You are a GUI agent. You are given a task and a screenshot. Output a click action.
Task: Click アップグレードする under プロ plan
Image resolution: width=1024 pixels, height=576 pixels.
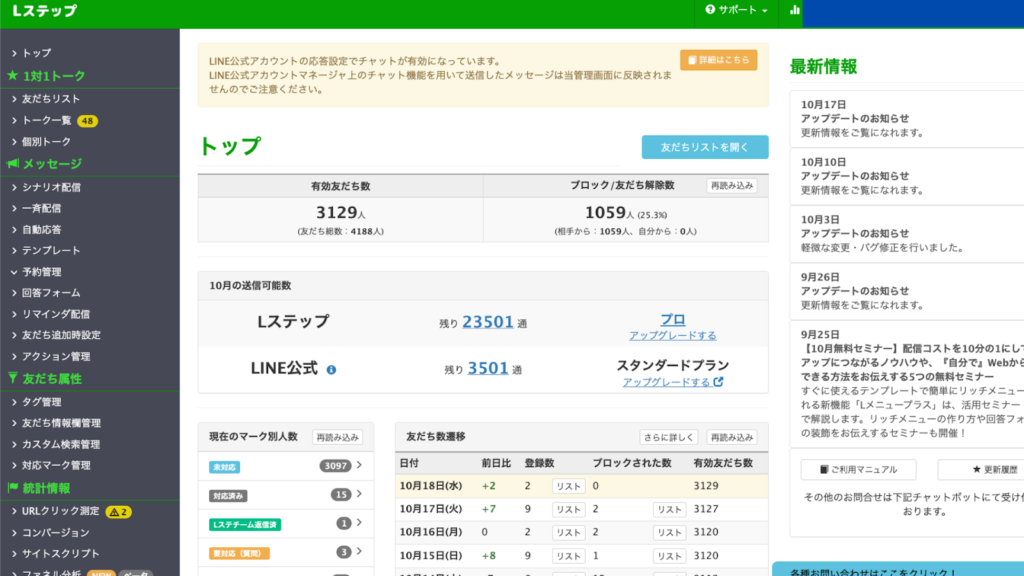pos(673,336)
